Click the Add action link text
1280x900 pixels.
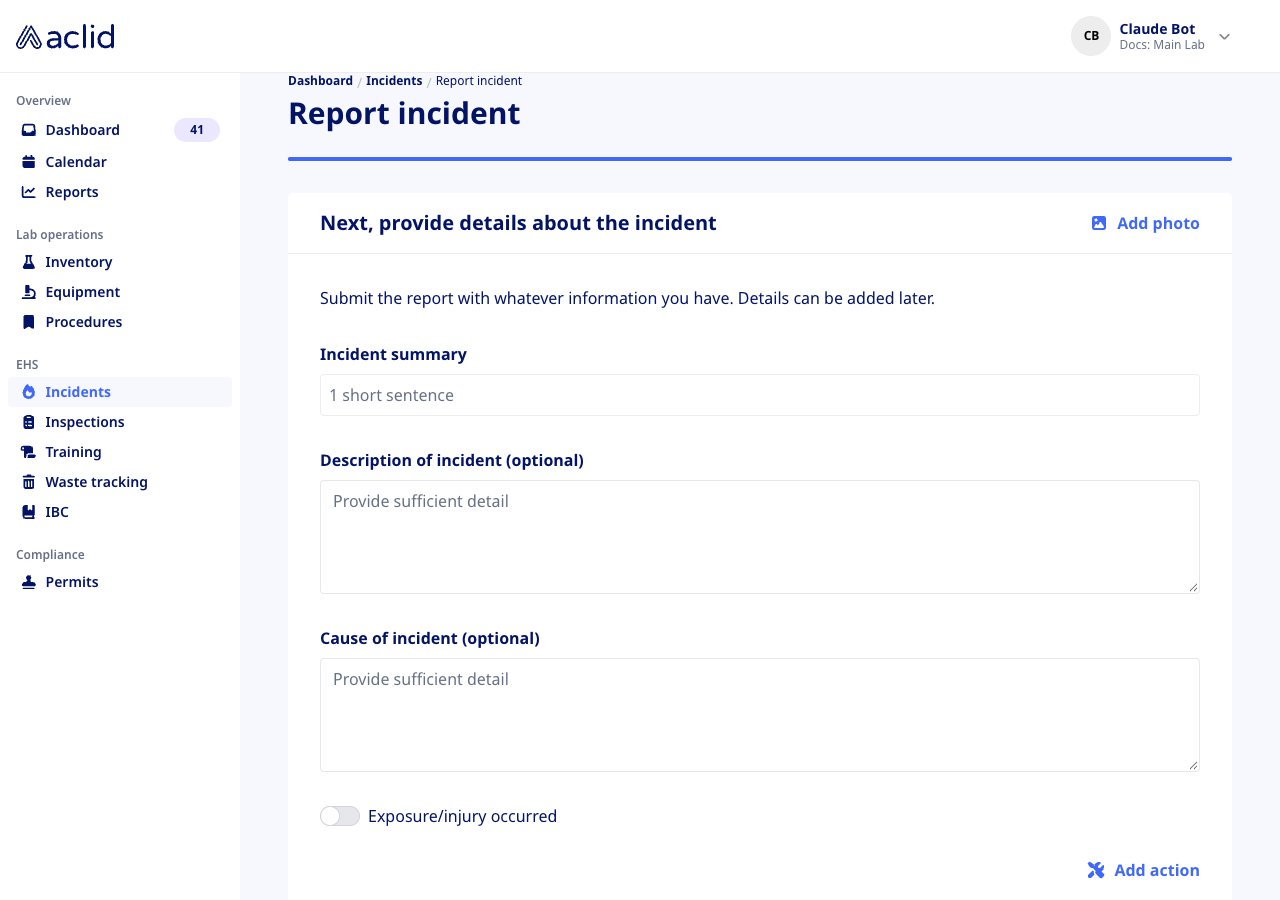click(x=1157, y=870)
